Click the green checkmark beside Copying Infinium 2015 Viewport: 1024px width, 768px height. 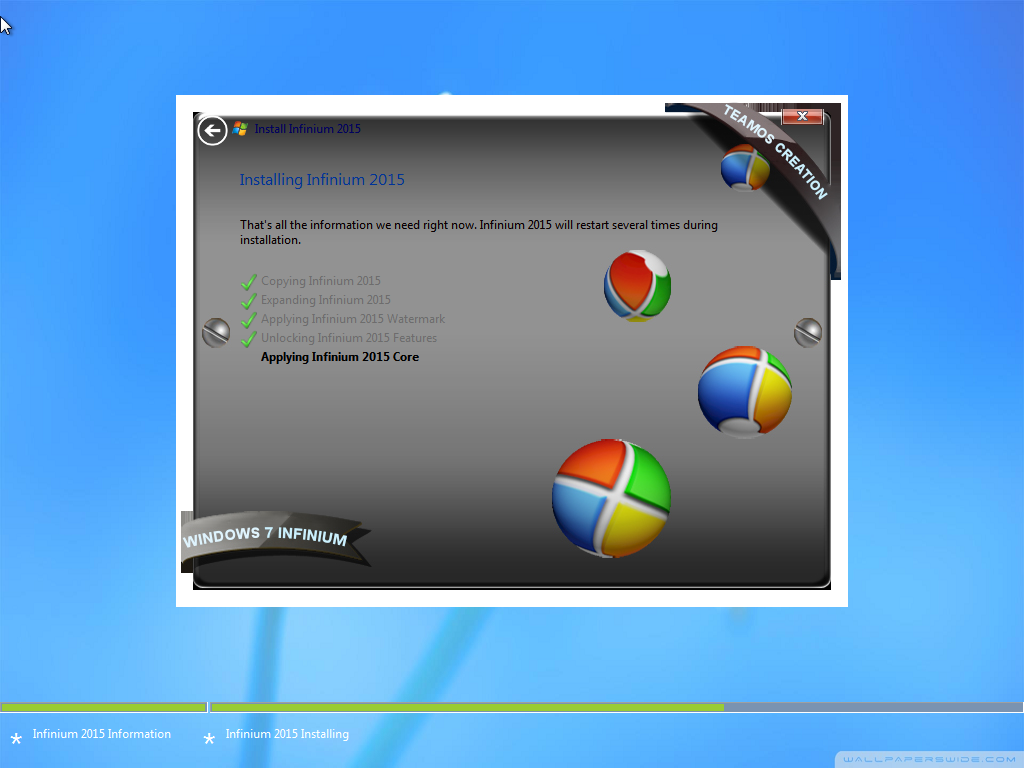click(x=249, y=282)
